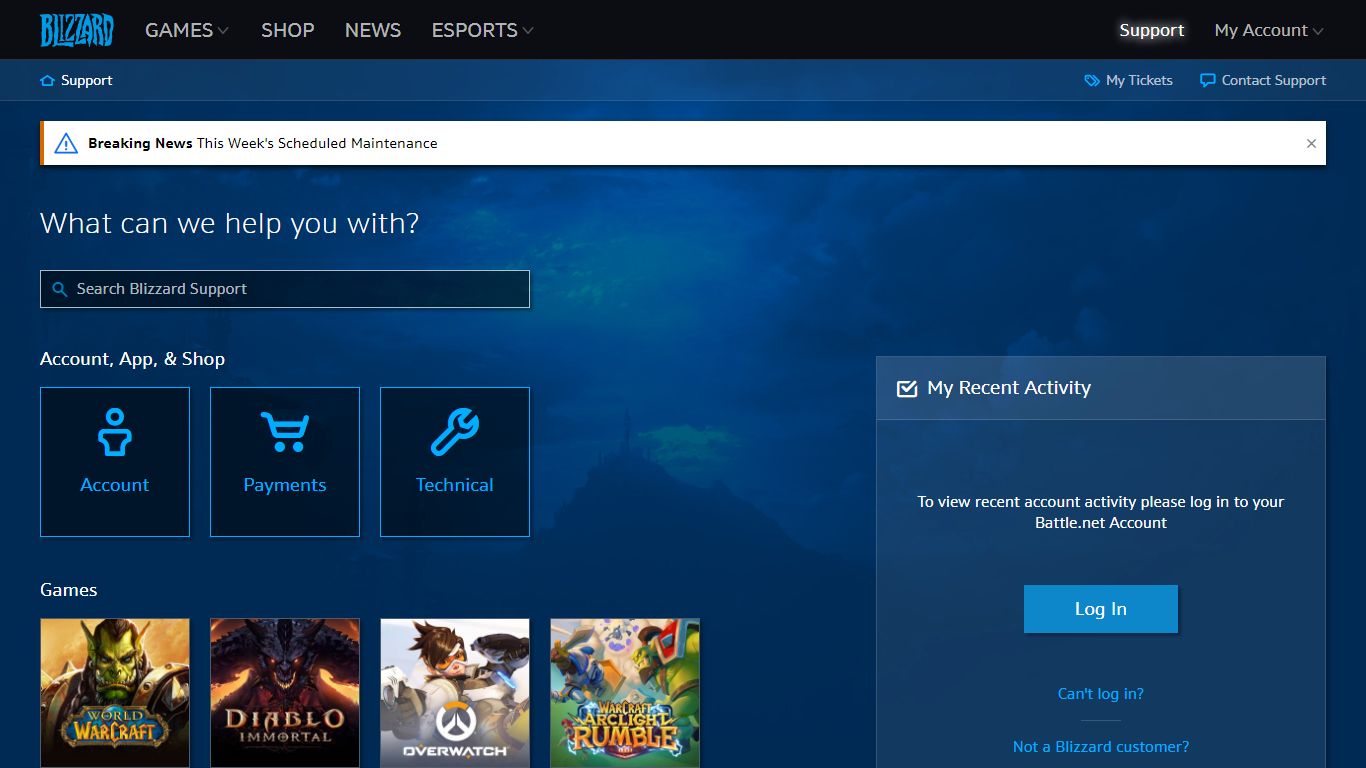The image size is (1366, 768).
Task: Open the My Tickets link
Action: point(1139,80)
